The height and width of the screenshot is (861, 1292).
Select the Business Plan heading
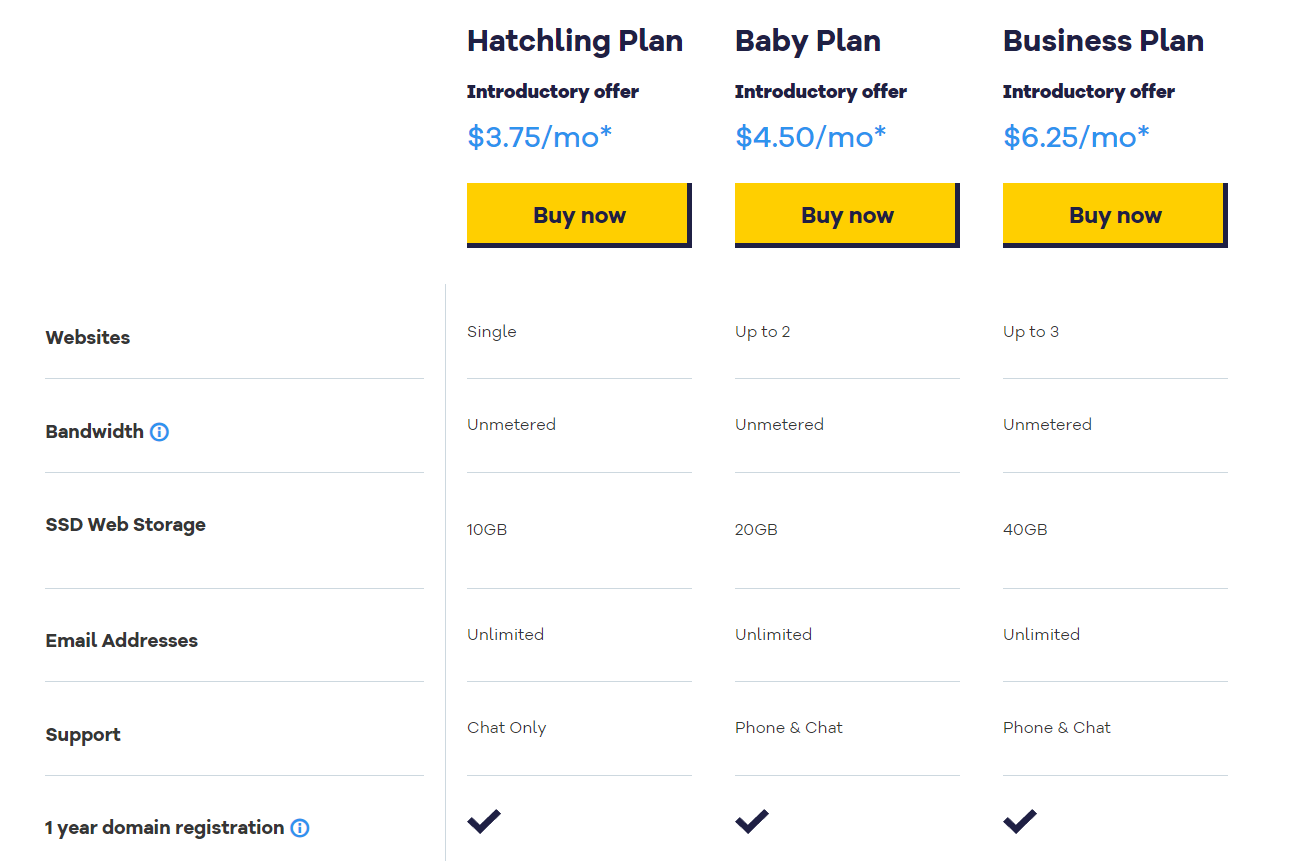pyautogui.click(x=1103, y=41)
